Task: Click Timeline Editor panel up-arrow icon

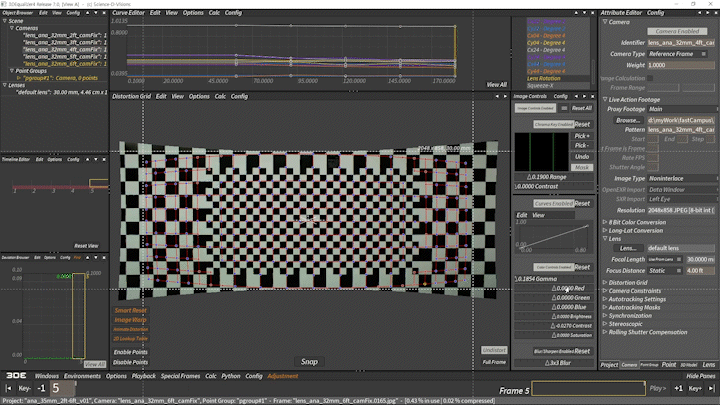Action: tap(87, 159)
